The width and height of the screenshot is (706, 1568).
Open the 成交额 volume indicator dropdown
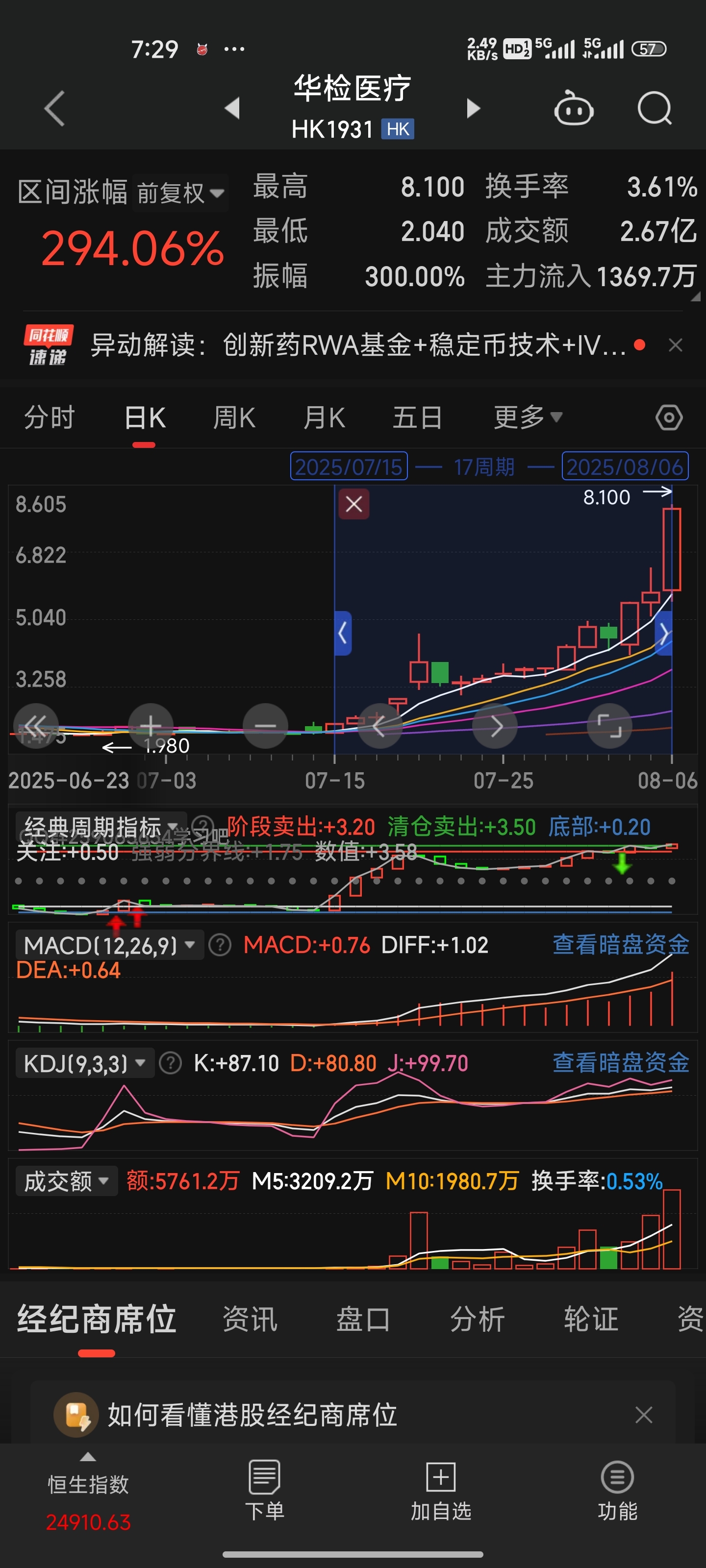(x=66, y=1181)
